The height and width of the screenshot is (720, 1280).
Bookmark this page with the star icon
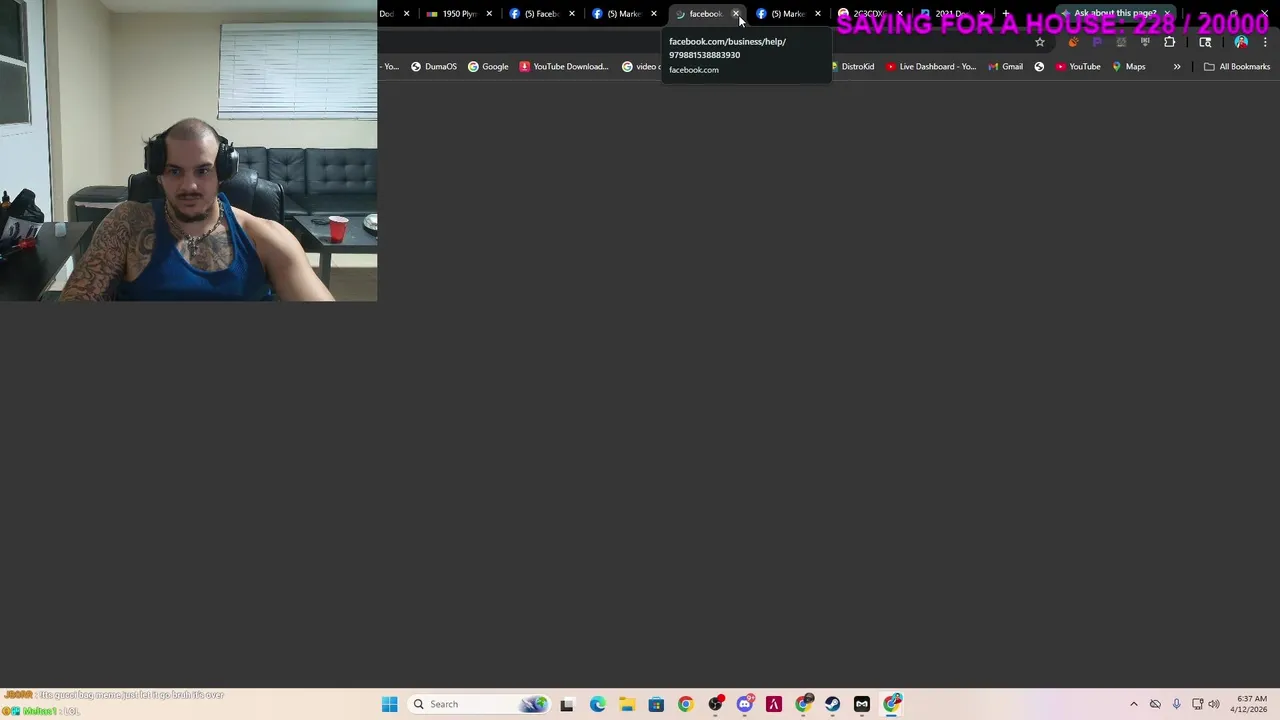pos(1040,42)
